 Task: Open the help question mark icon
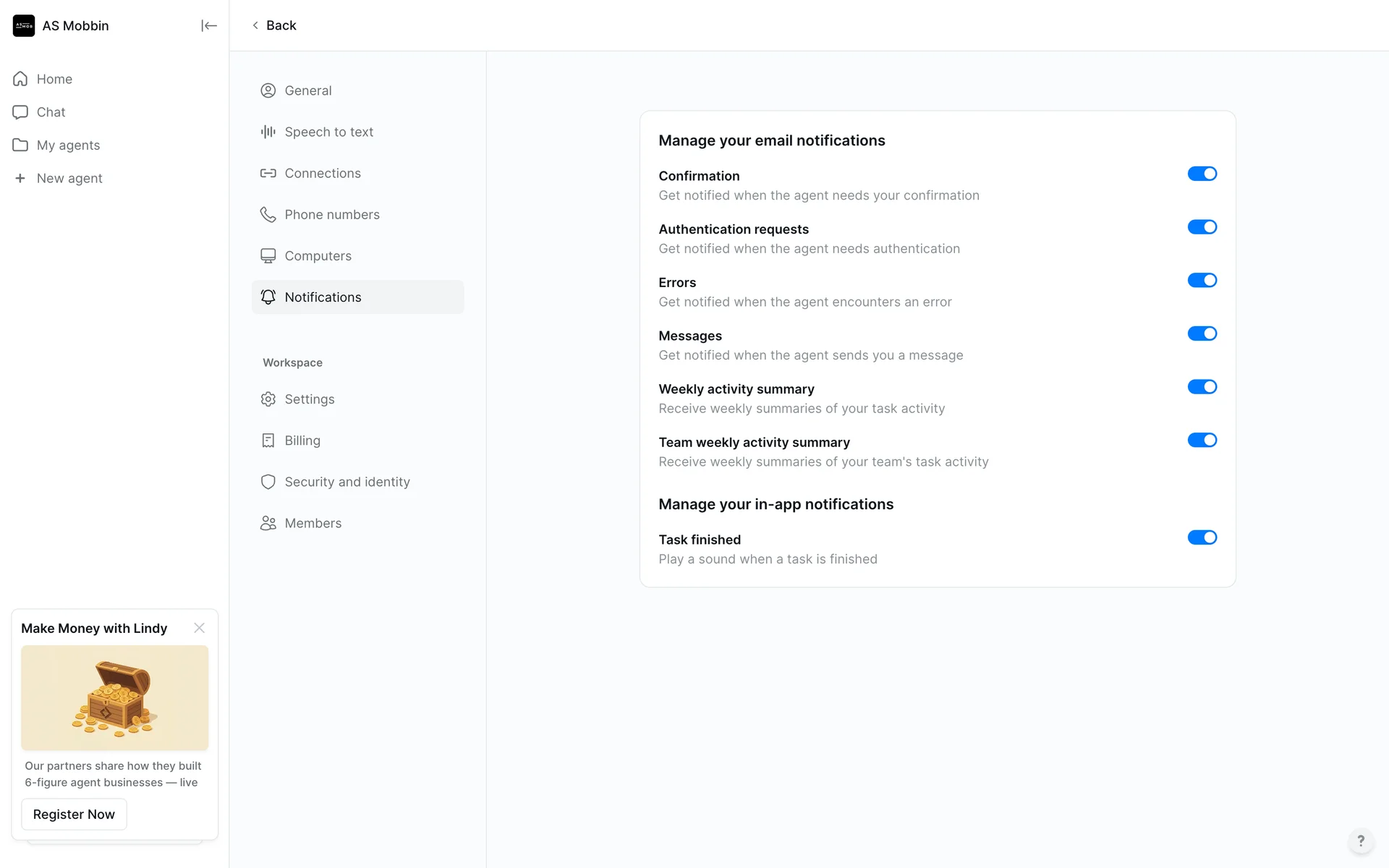tap(1360, 841)
